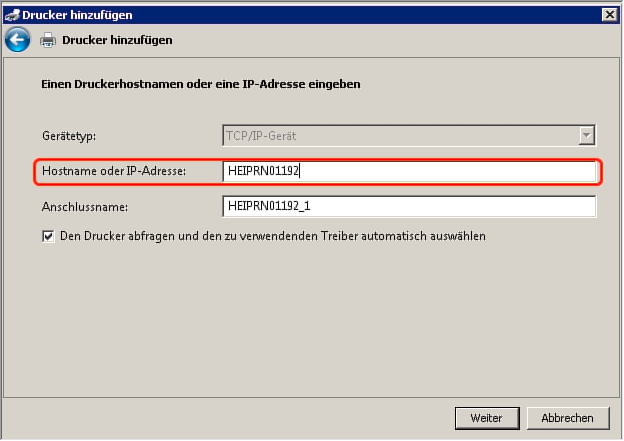Click the blue back arrow button
624x441 pixels.
pos(17,40)
